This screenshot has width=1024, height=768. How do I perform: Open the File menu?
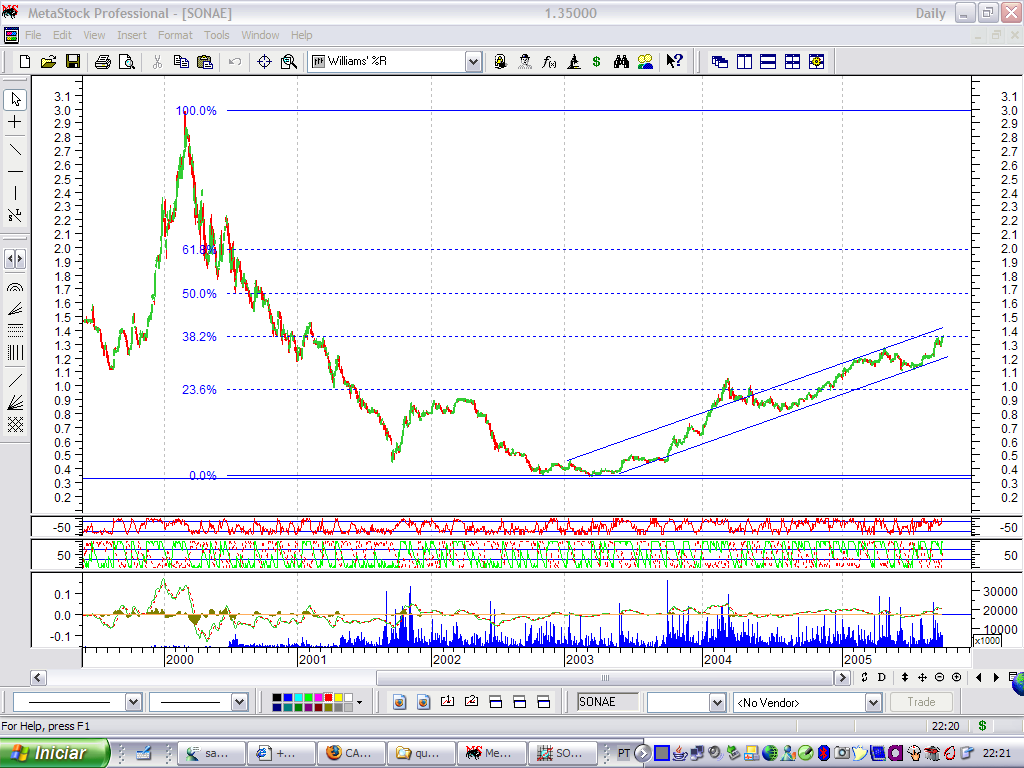(x=33, y=35)
